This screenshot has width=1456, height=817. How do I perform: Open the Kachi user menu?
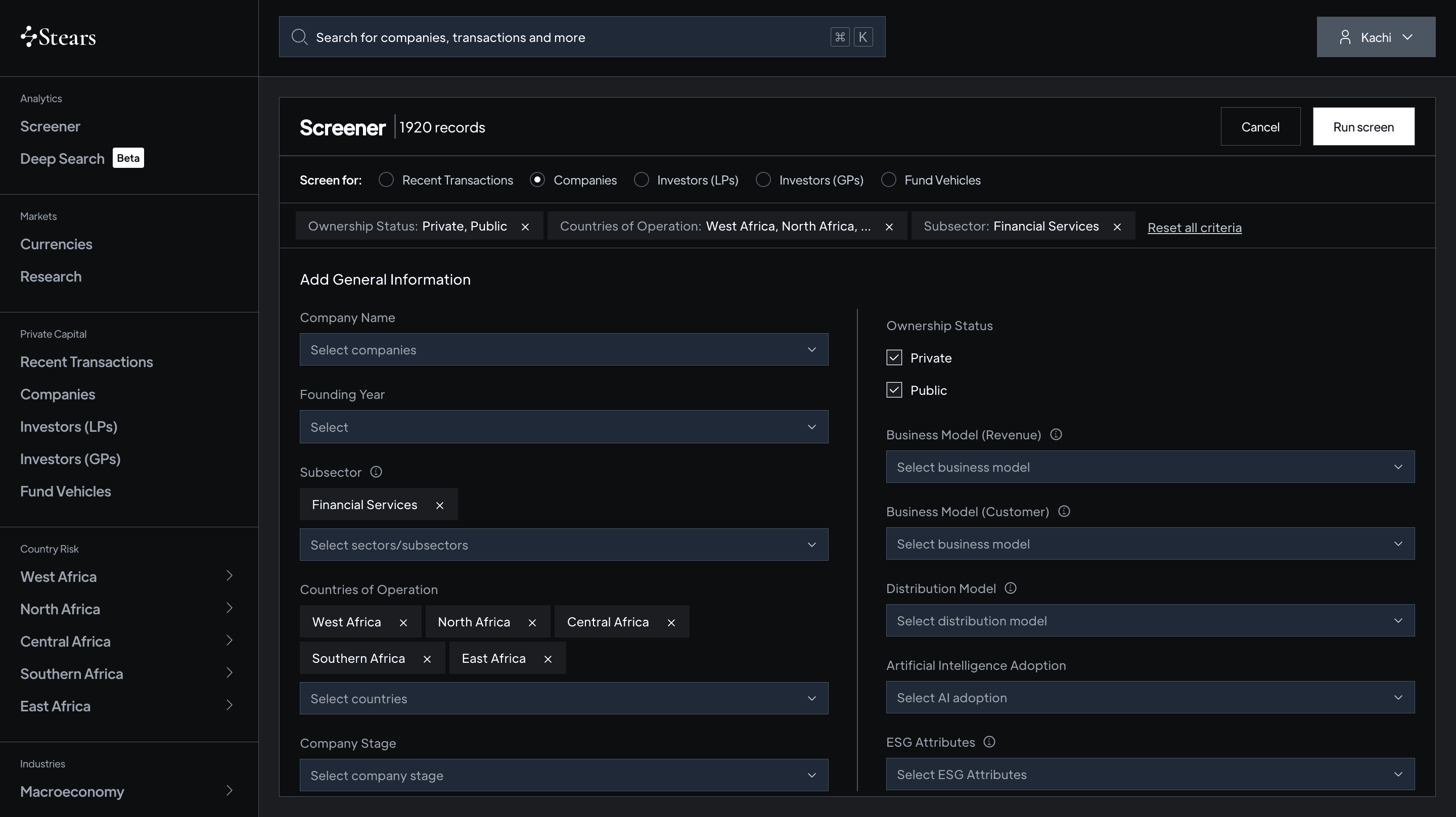pyautogui.click(x=1376, y=37)
